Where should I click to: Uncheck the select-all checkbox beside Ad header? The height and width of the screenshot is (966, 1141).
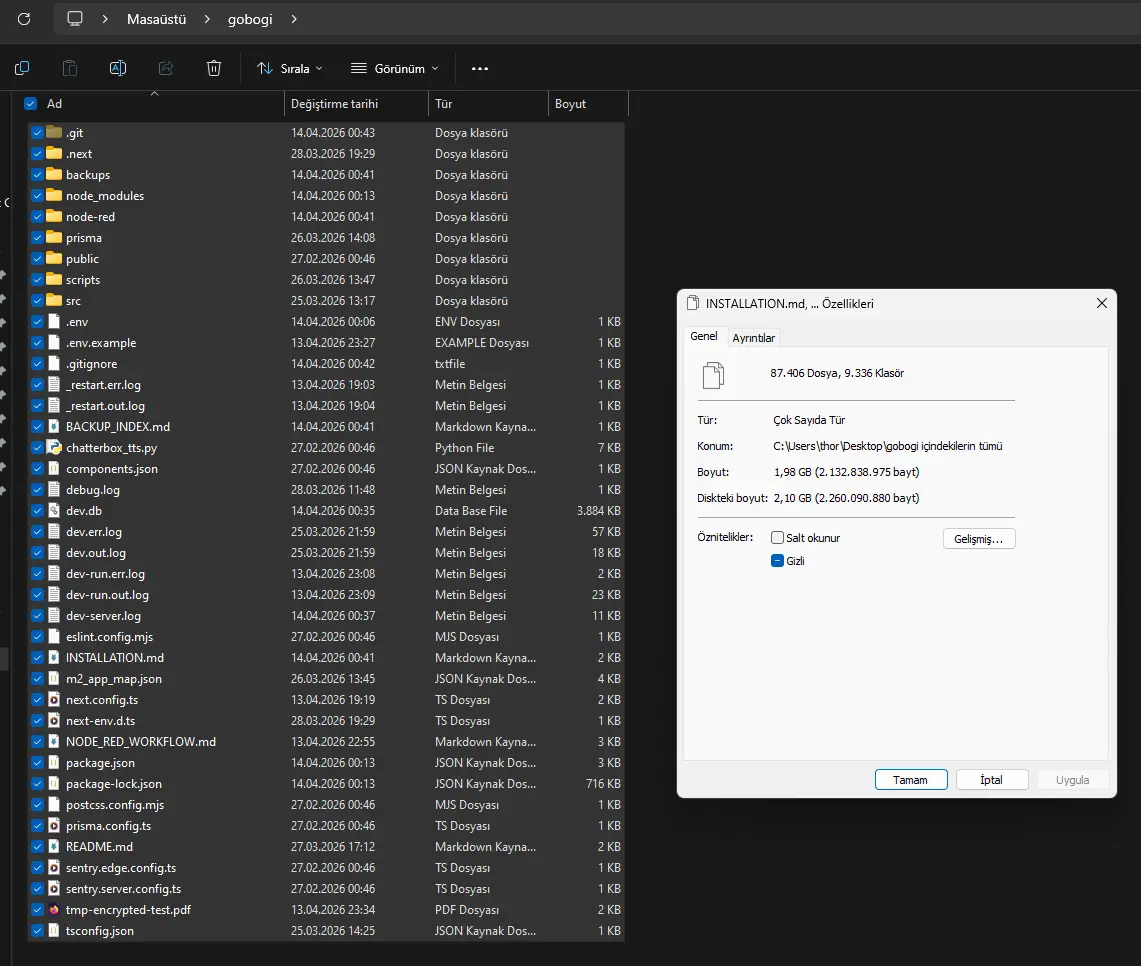31,104
